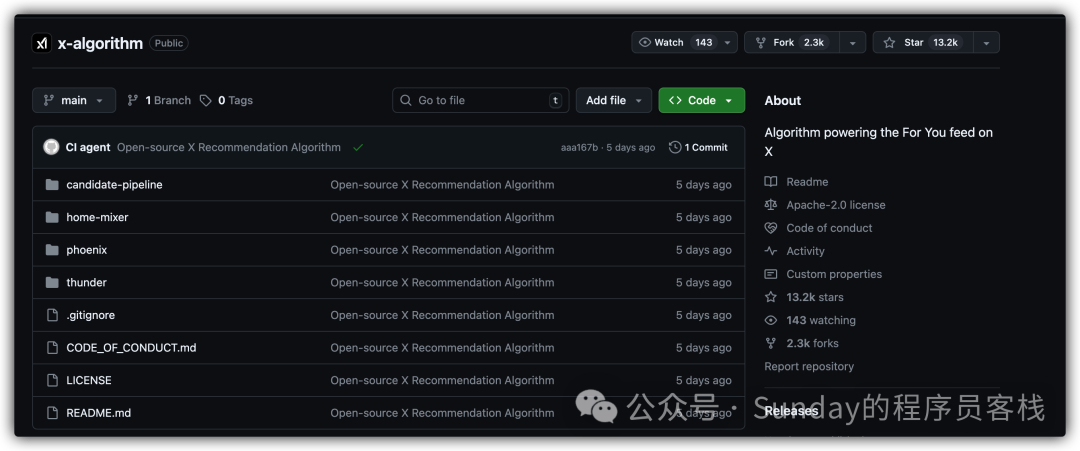Open the green Code dropdown button

701,101
